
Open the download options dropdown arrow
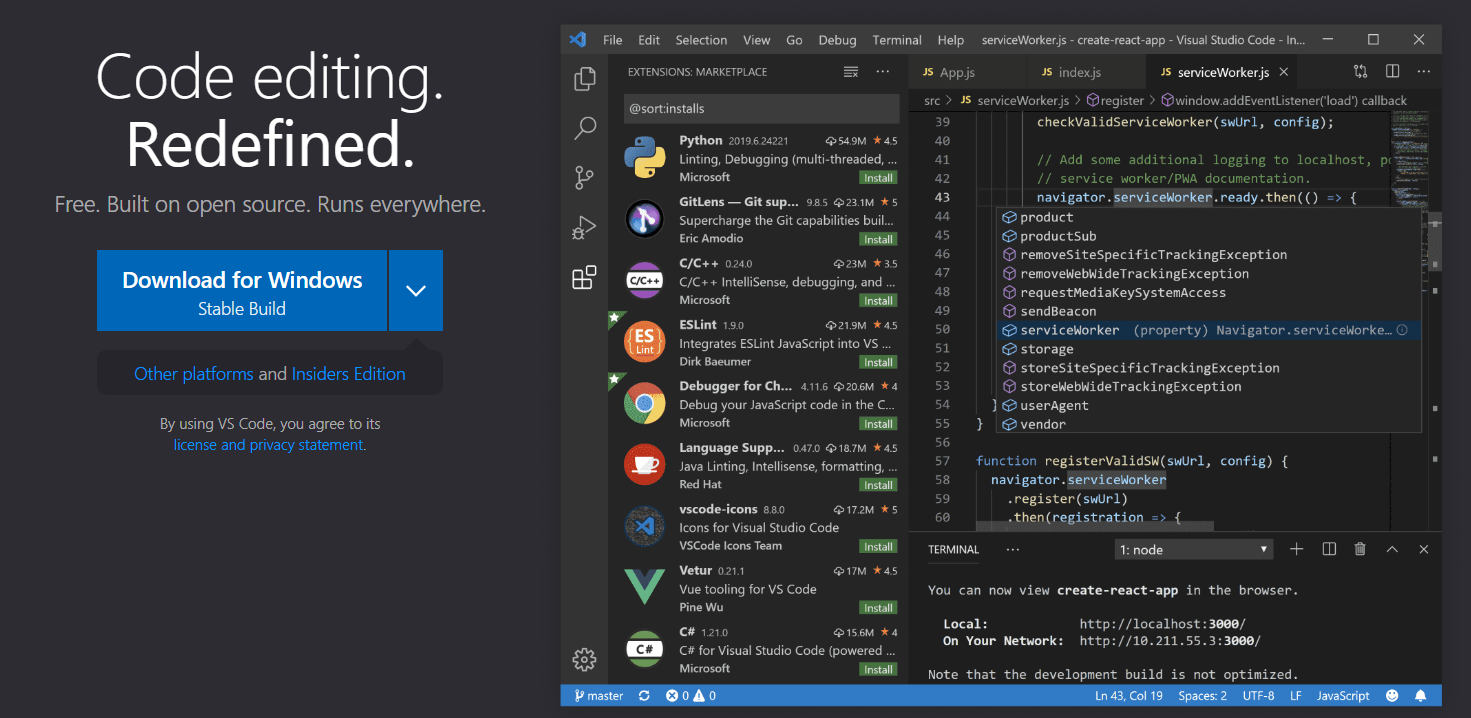(416, 291)
